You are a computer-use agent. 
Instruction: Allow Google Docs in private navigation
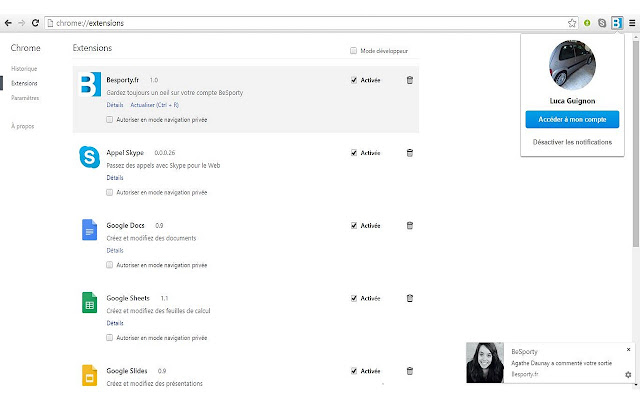(x=109, y=265)
